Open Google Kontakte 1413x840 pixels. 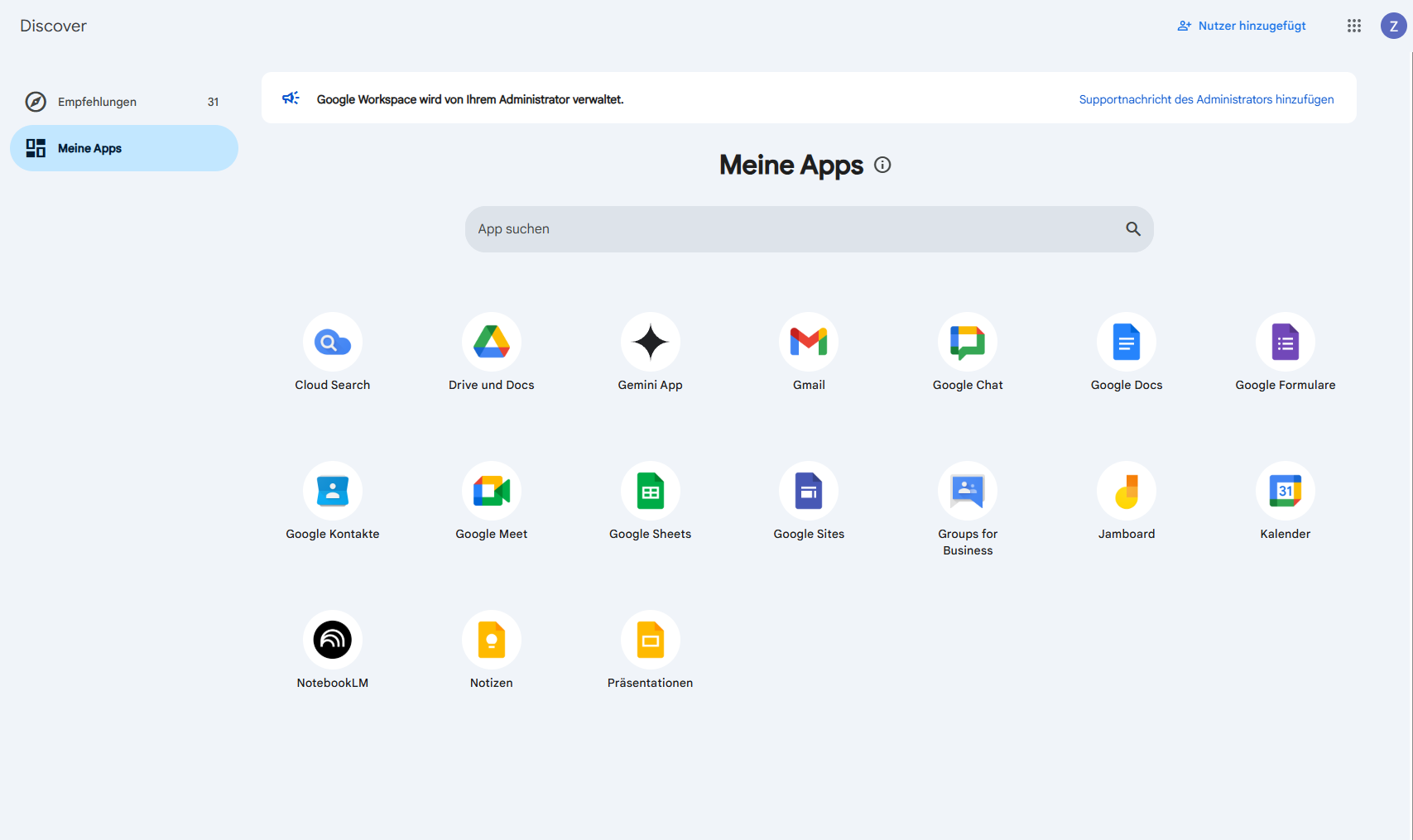point(332,490)
